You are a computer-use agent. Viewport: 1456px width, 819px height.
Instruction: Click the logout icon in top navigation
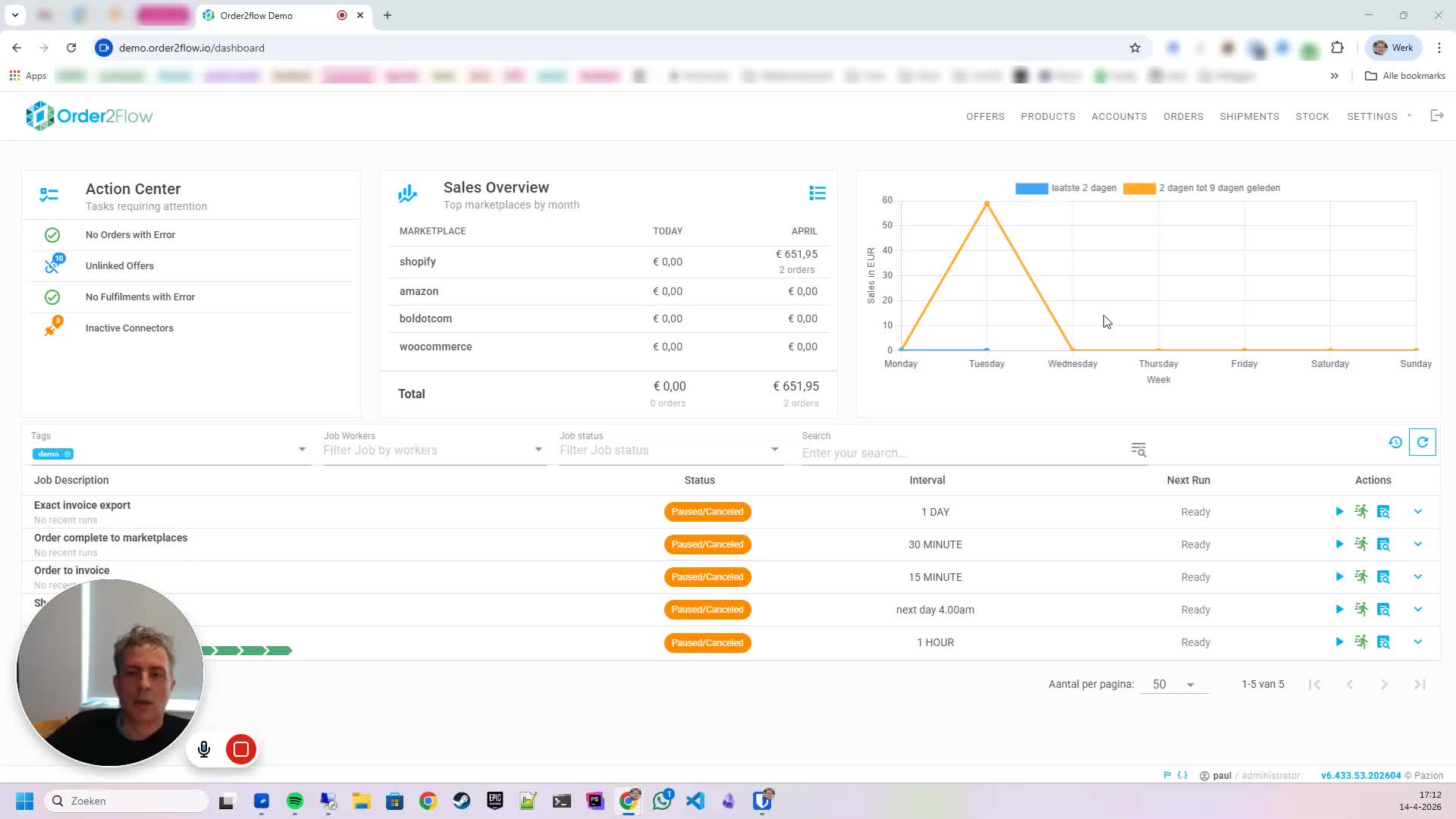1436,116
